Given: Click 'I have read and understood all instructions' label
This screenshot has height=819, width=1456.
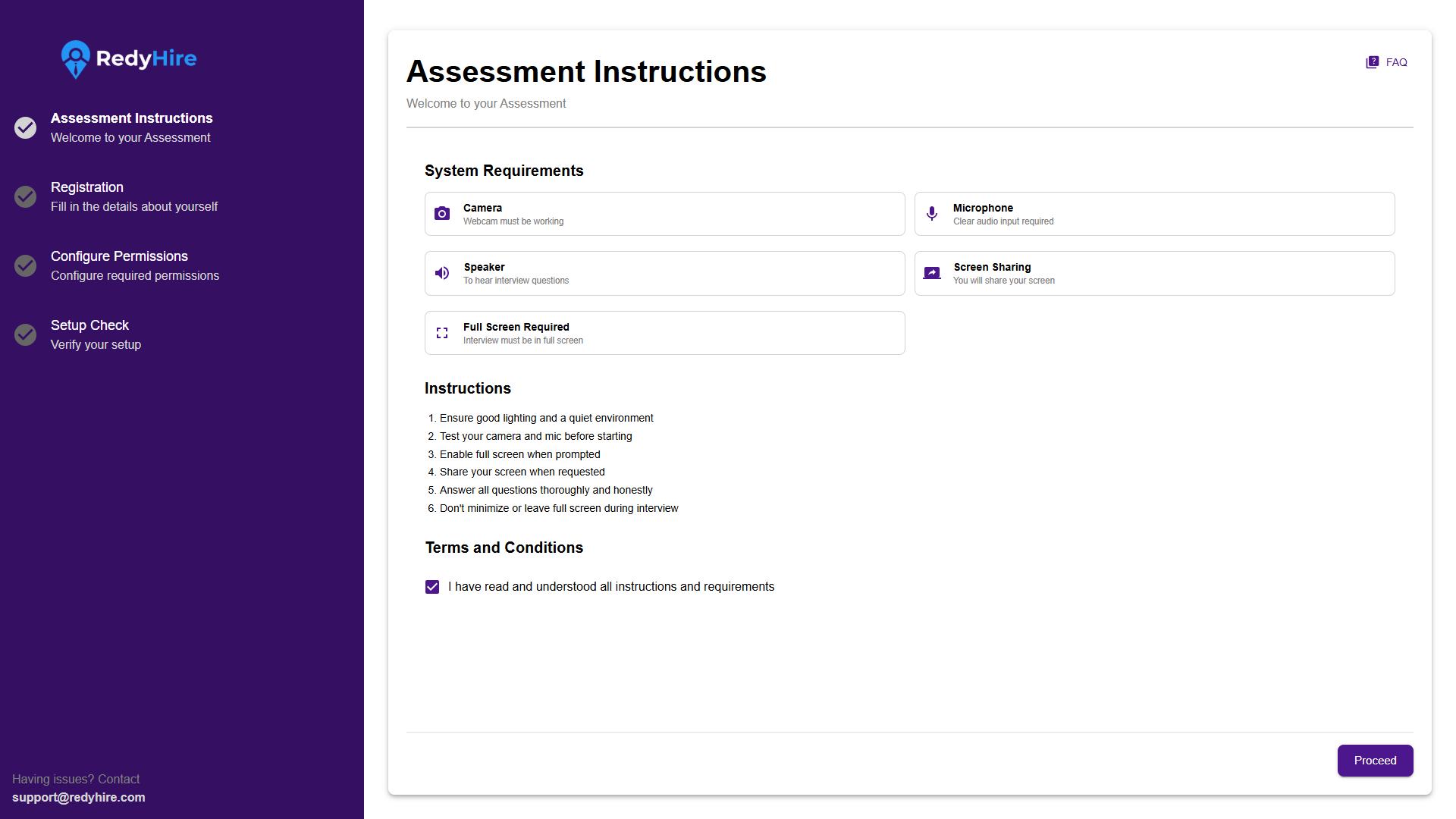Looking at the screenshot, I should tap(611, 587).
